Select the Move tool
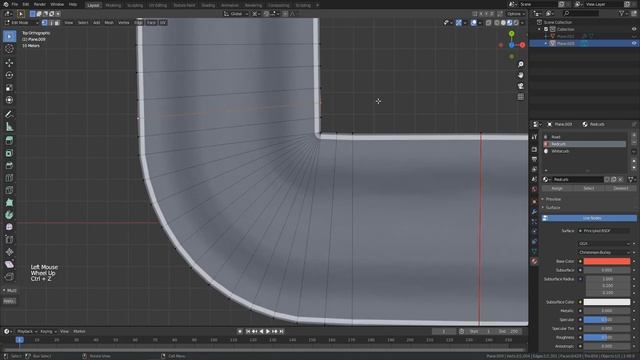 point(9,63)
